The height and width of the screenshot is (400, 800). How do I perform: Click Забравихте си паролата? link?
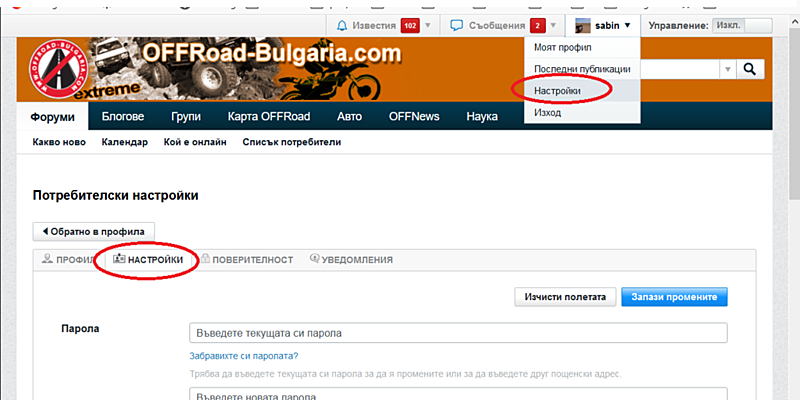point(243,356)
